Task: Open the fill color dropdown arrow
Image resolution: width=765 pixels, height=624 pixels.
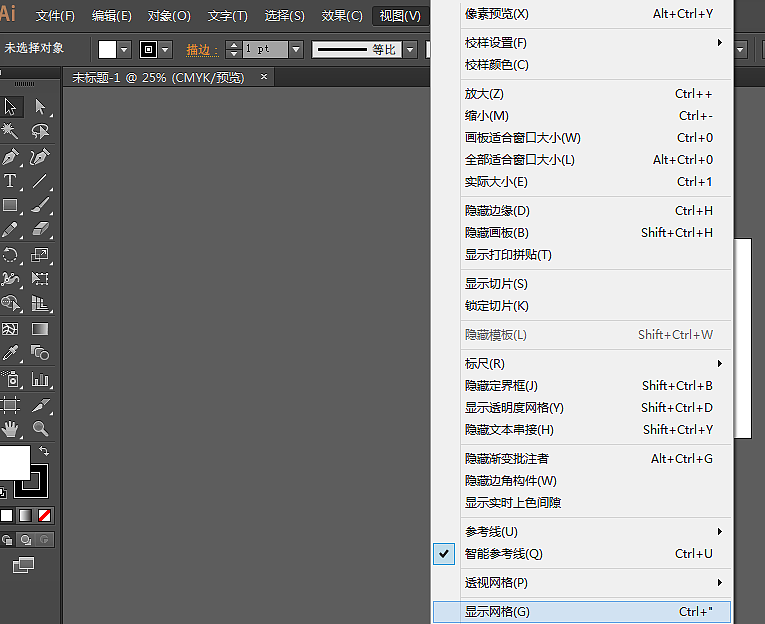Action: (x=124, y=49)
